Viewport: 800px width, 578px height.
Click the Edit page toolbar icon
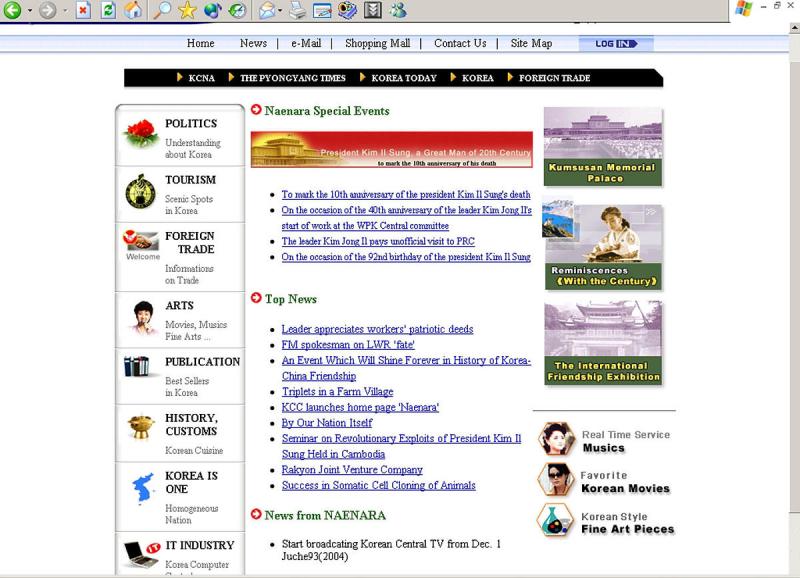[x=322, y=10]
